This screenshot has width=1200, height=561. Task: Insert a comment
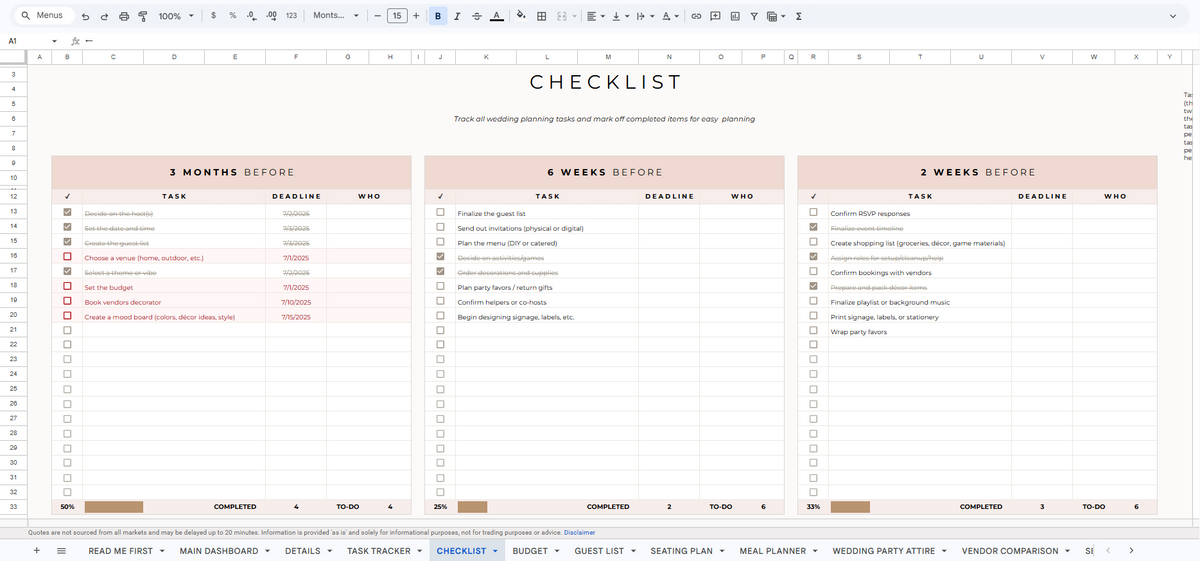715,16
